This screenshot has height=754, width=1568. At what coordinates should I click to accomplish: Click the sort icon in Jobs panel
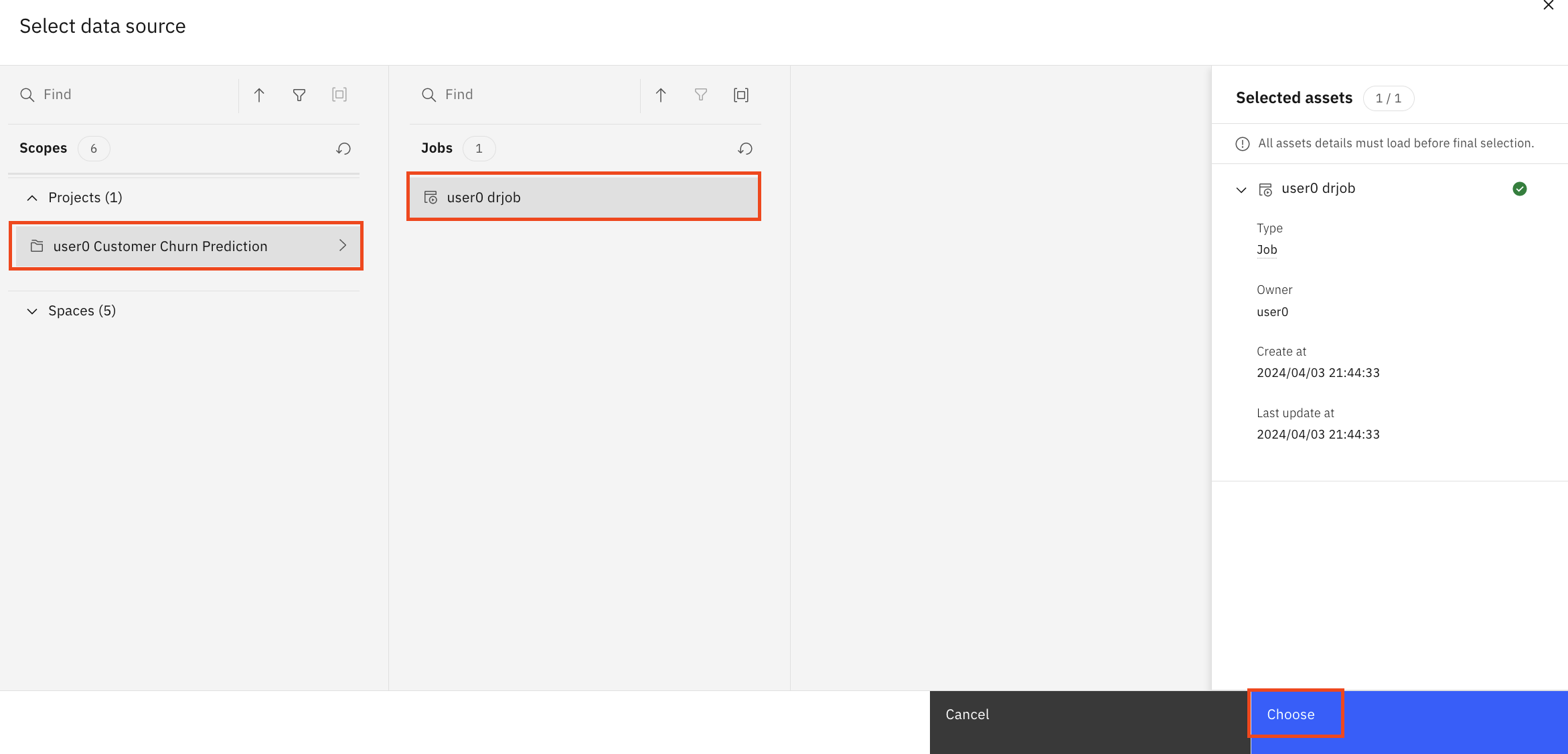661,95
